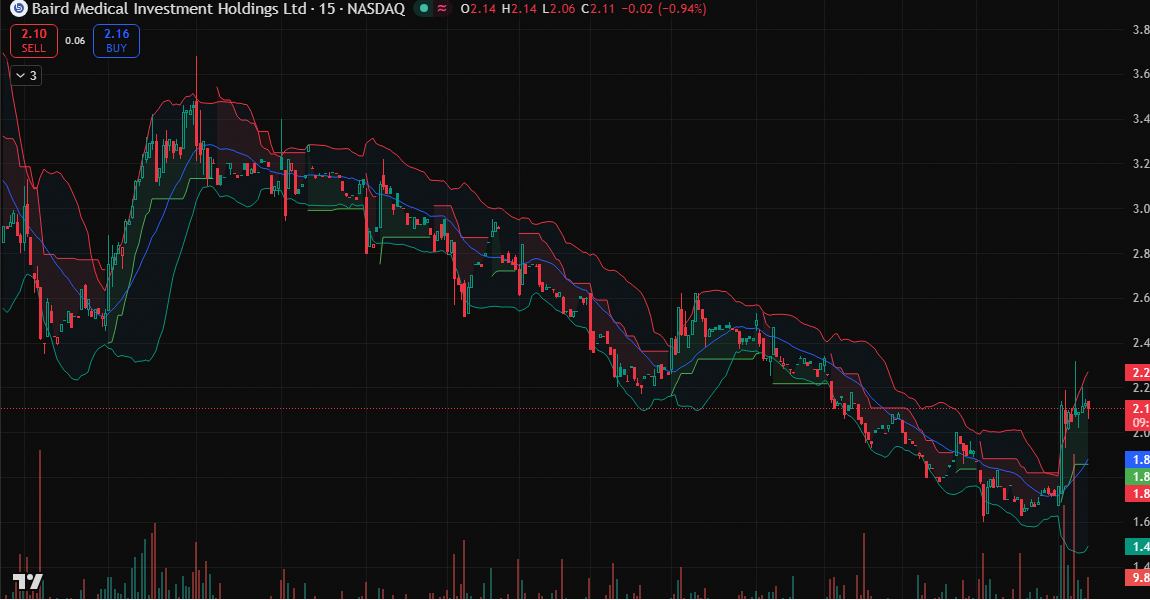Click the open value O2.14

(478, 9)
